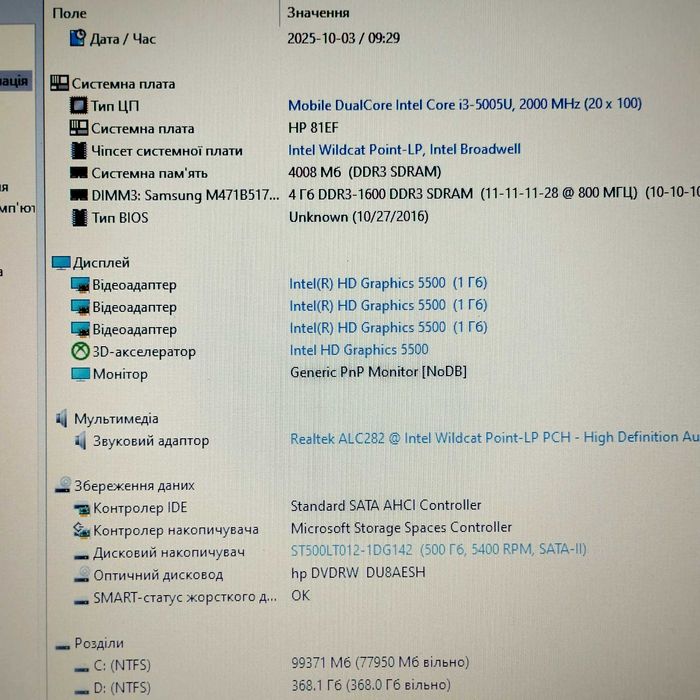The image size is (700, 700).
Task: Click the Монітор row display icon
Action: coord(81,374)
